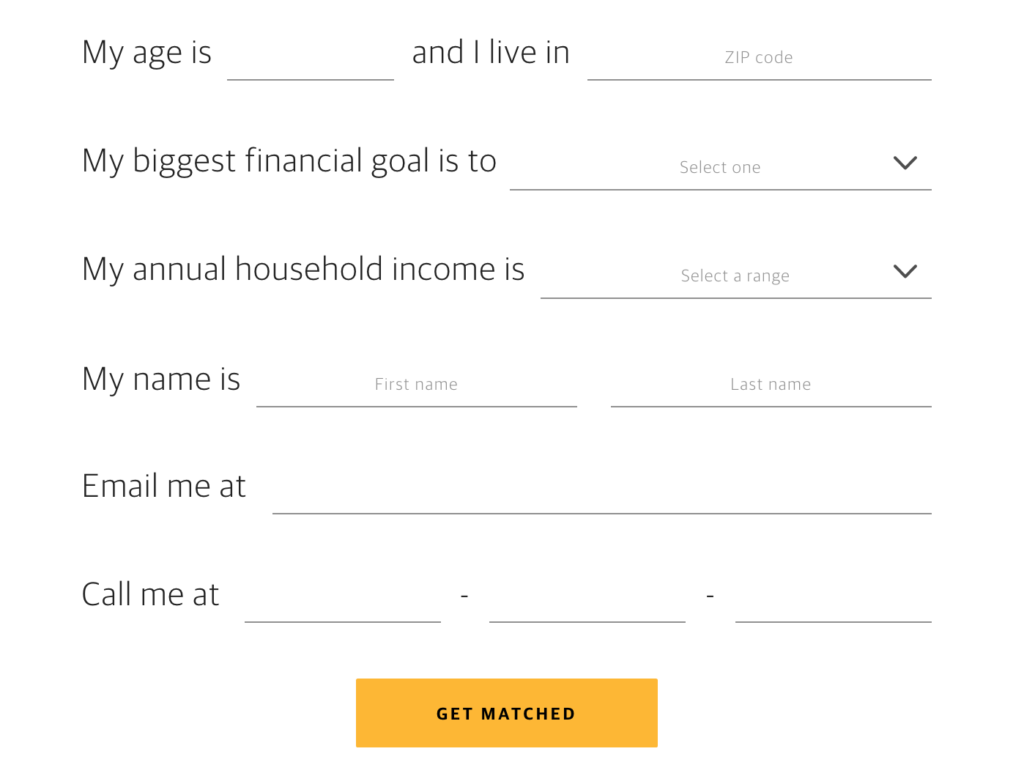
Task: Click the 'Call me at' label
Action: point(150,594)
